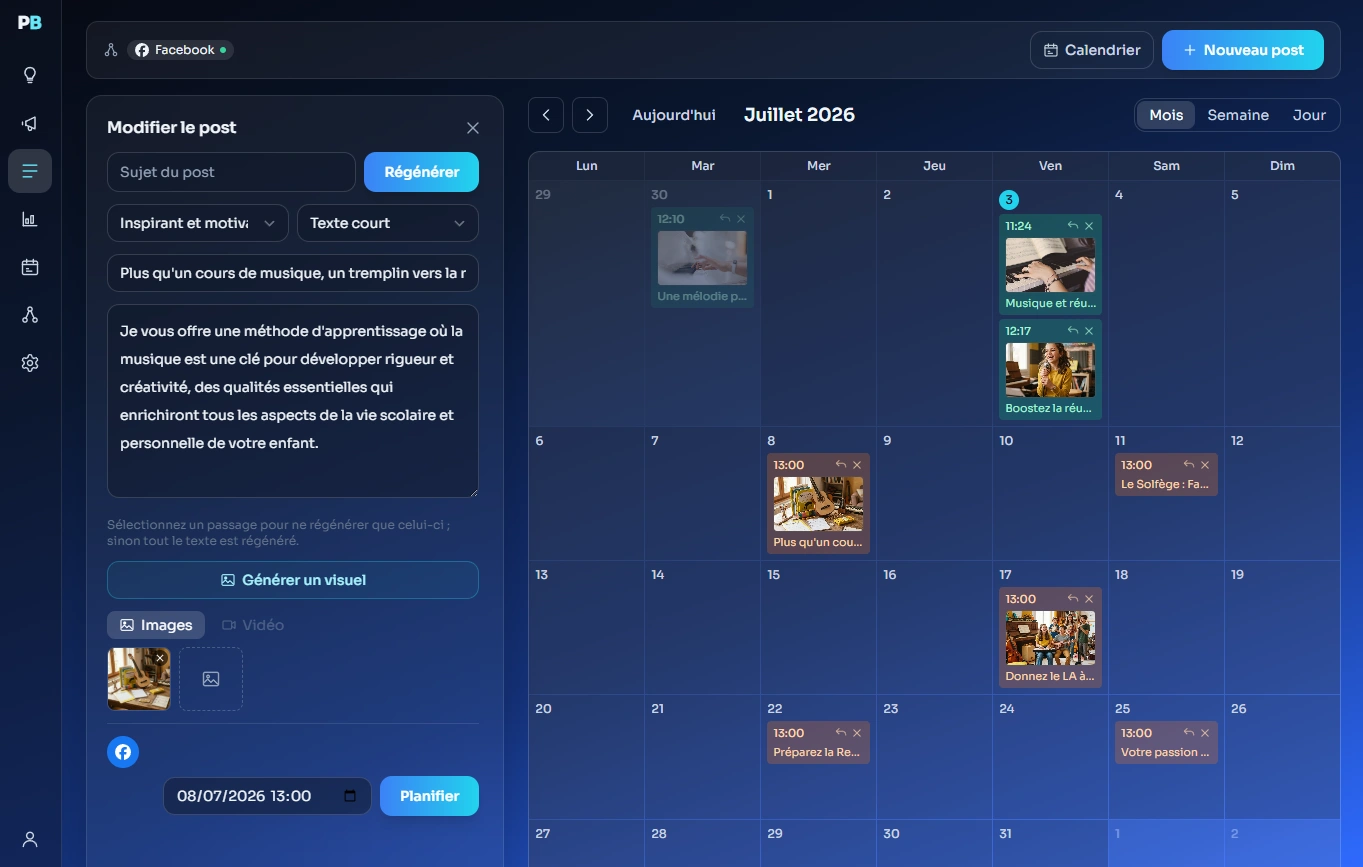Revert the July 8 13:00 post
The width and height of the screenshot is (1363, 867).
(841, 465)
